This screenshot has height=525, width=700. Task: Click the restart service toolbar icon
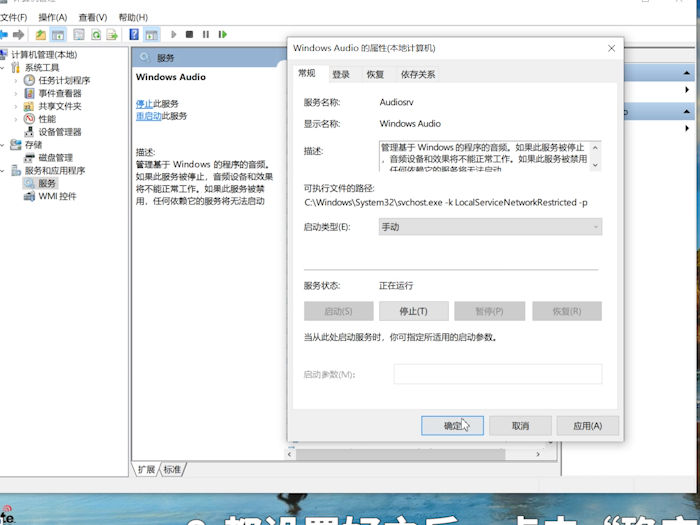coord(222,34)
